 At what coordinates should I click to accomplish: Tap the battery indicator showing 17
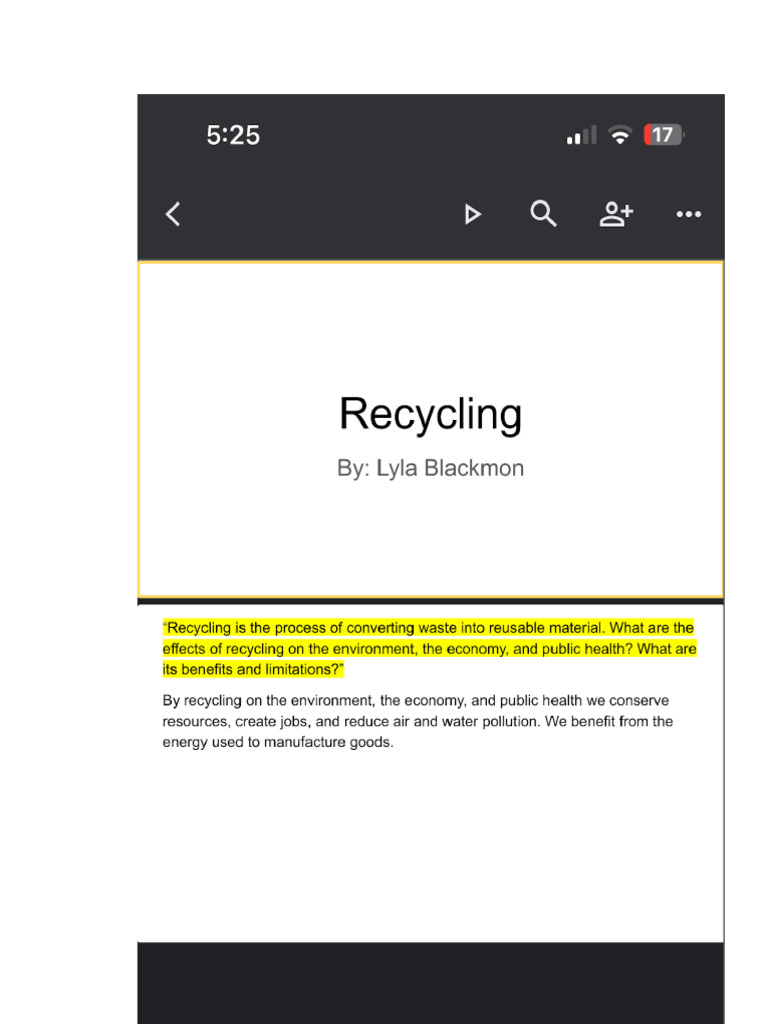[664, 135]
